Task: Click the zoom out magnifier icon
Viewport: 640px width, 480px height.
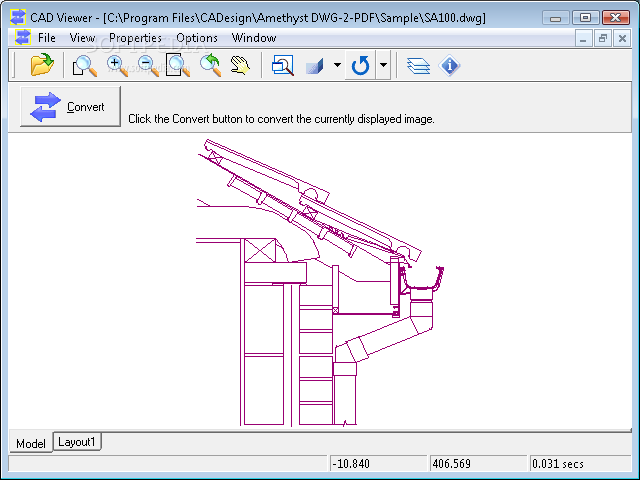Action: coord(148,65)
